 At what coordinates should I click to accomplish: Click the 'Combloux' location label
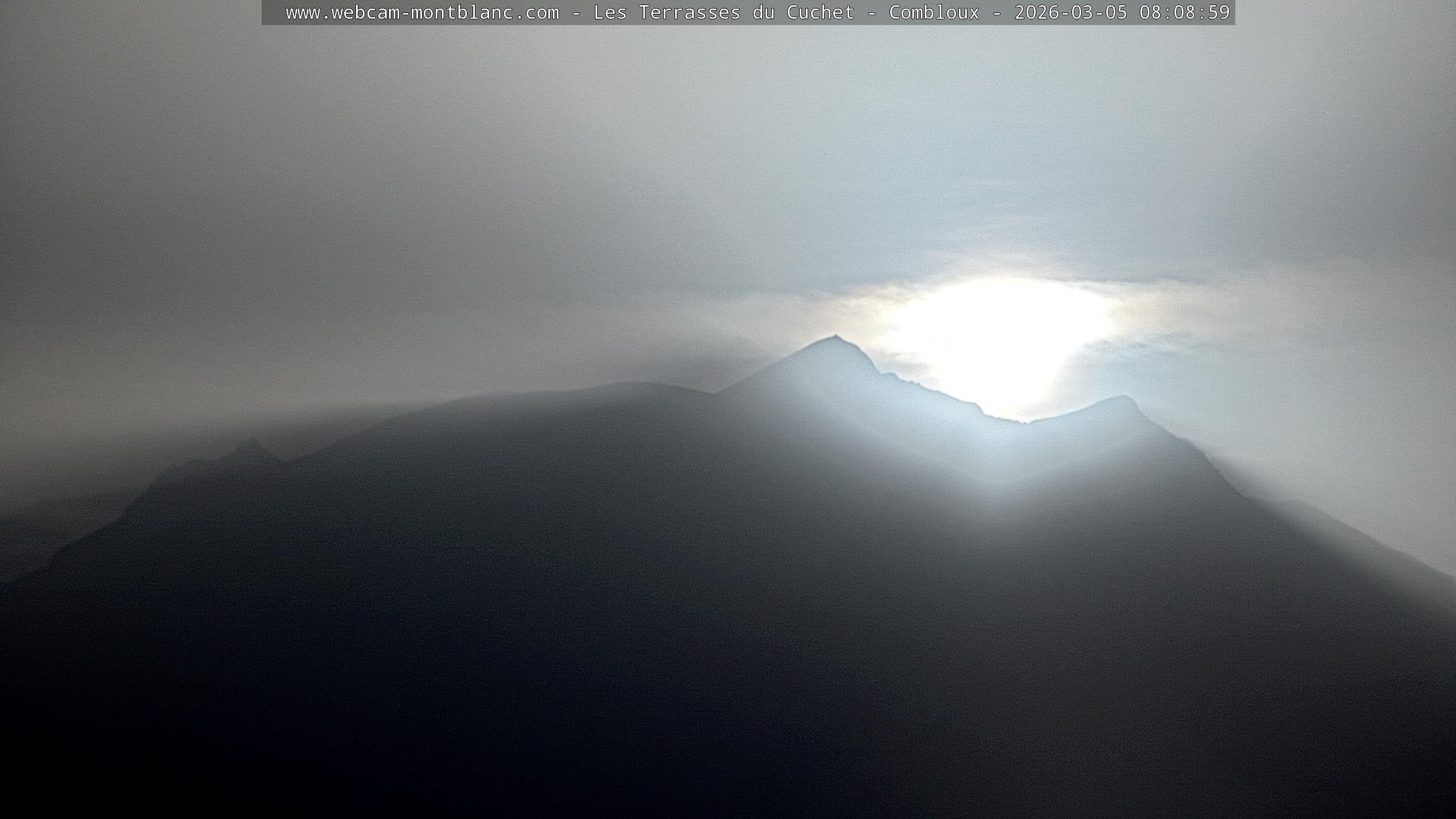[x=934, y=13]
